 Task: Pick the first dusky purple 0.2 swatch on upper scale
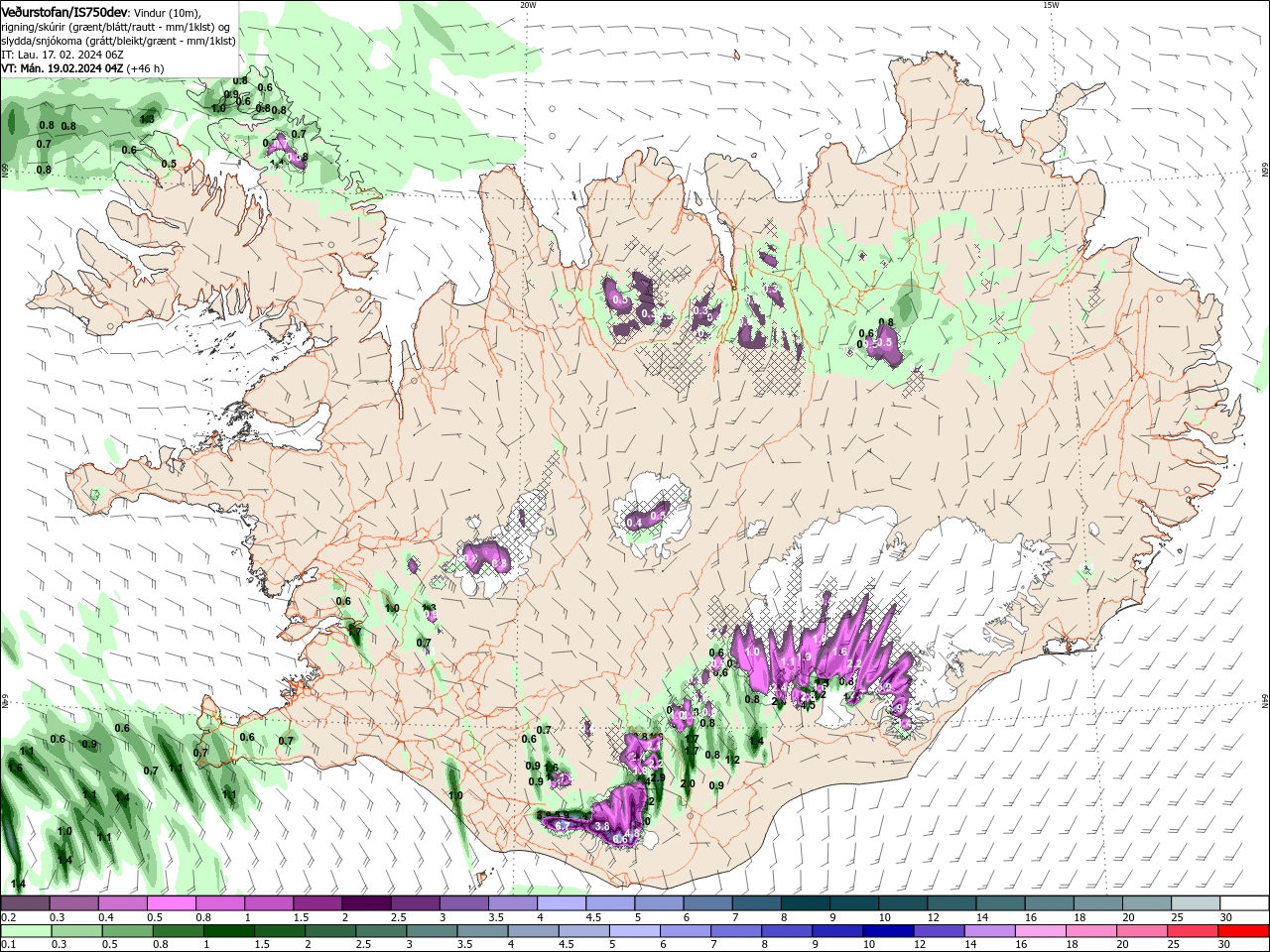[x=25, y=903]
